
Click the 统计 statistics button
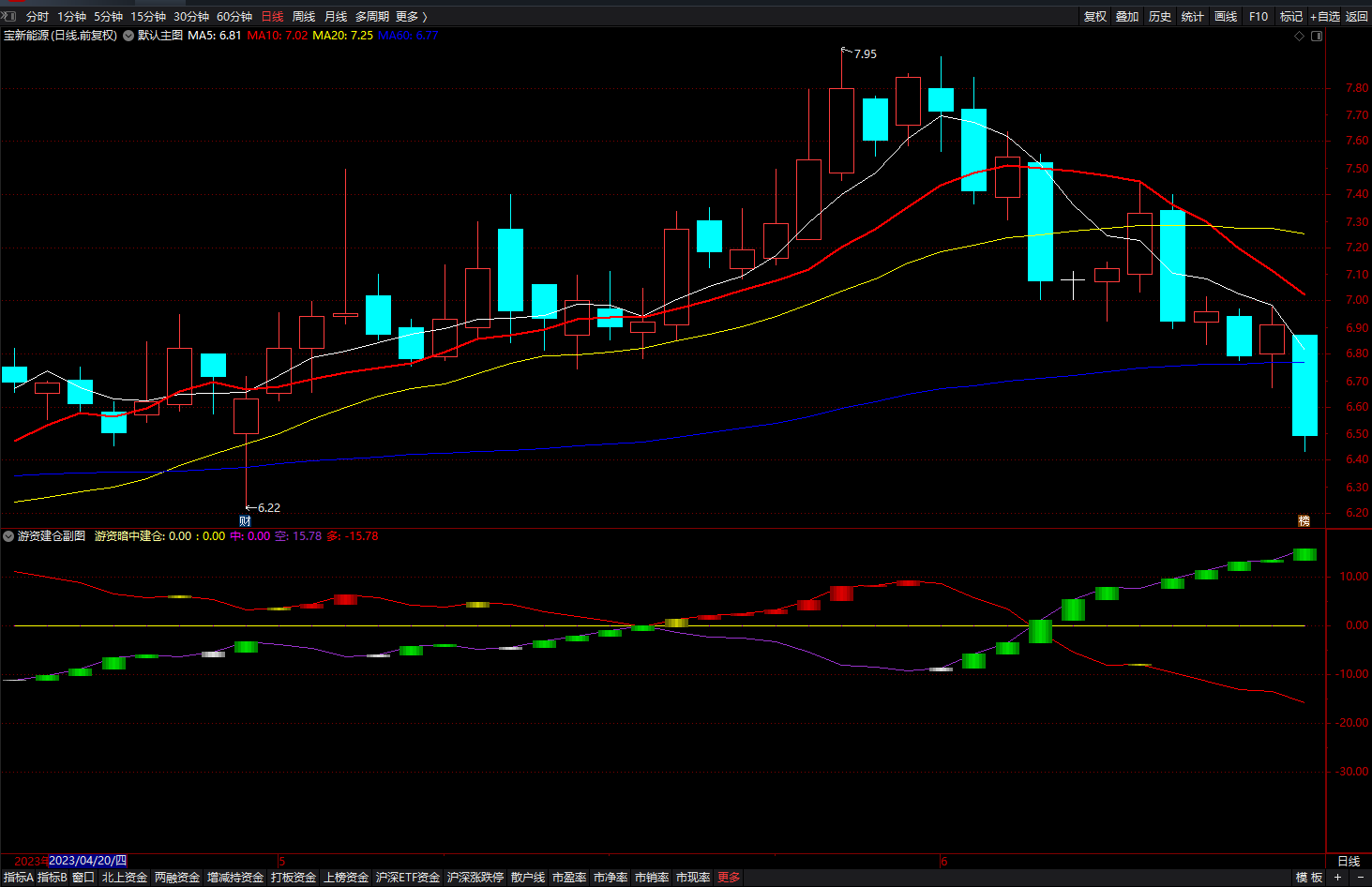(x=1193, y=17)
